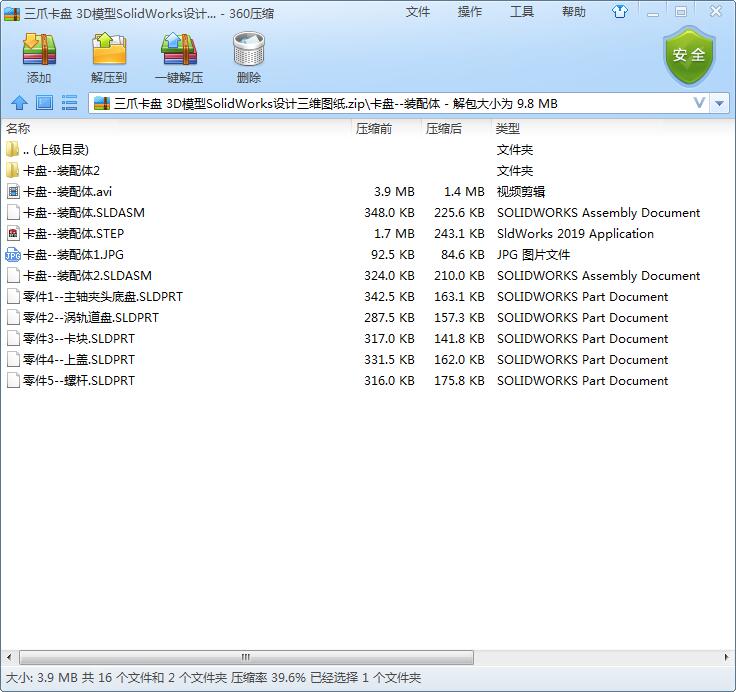Click the archive path address field
The image size is (736, 692).
click(399, 103)
